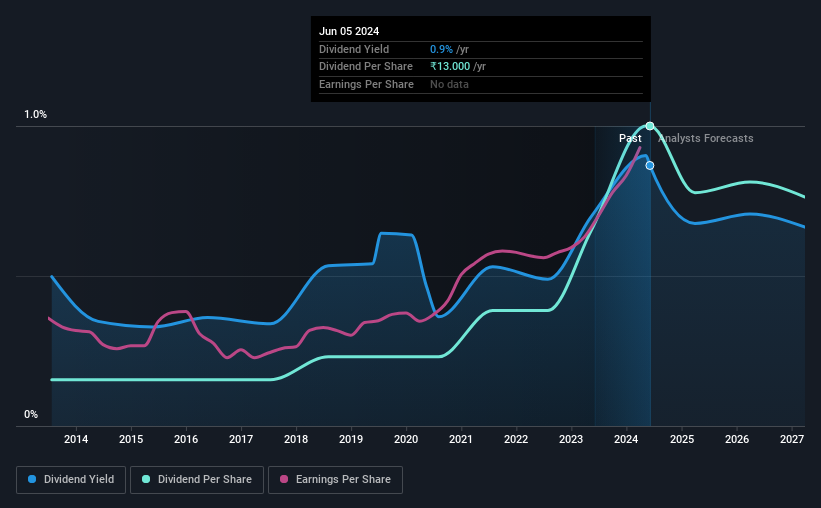Click the 2026 x-axis label
The height and width of the screenshot is (508, 821).
tap(737, 439)
